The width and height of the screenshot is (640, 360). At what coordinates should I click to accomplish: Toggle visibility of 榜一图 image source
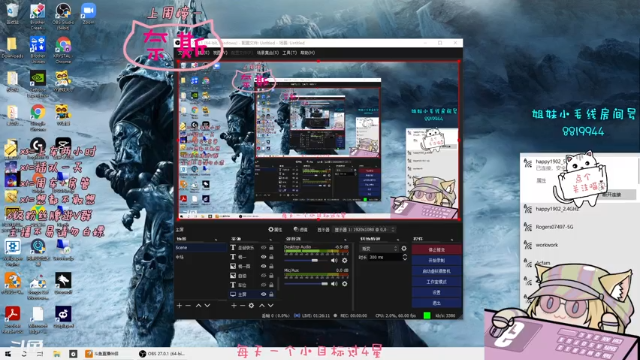pyautogui.click(x=263, y=266)
